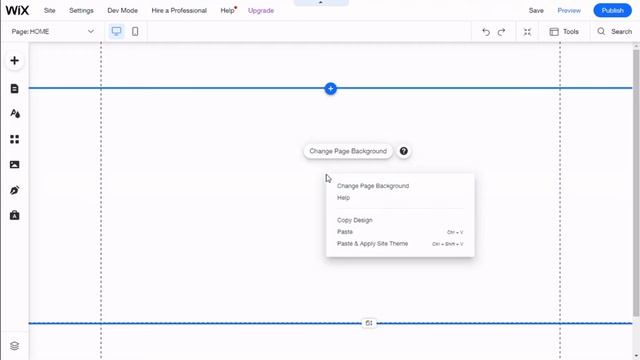
Task: Open the Settings menu
Action: point(81,11)
